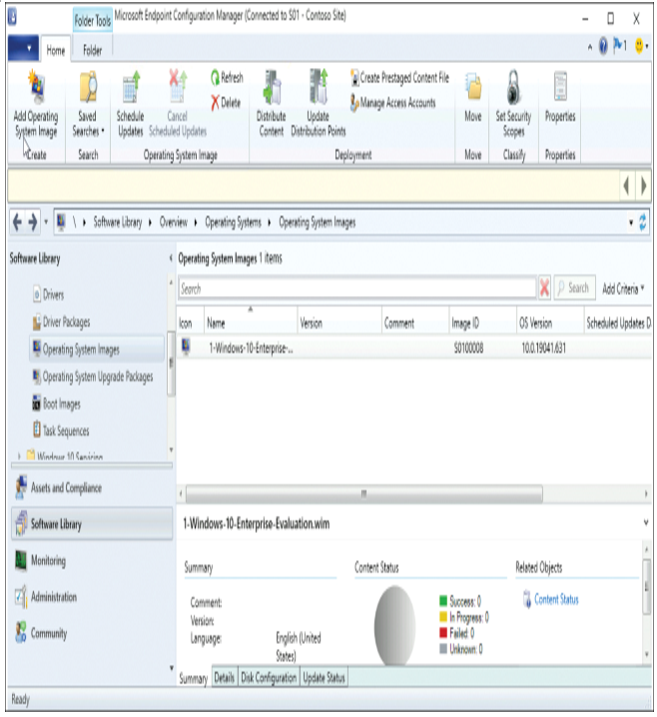Open Manage Access Accounts
657x717 pixels.
coord(393,102)
